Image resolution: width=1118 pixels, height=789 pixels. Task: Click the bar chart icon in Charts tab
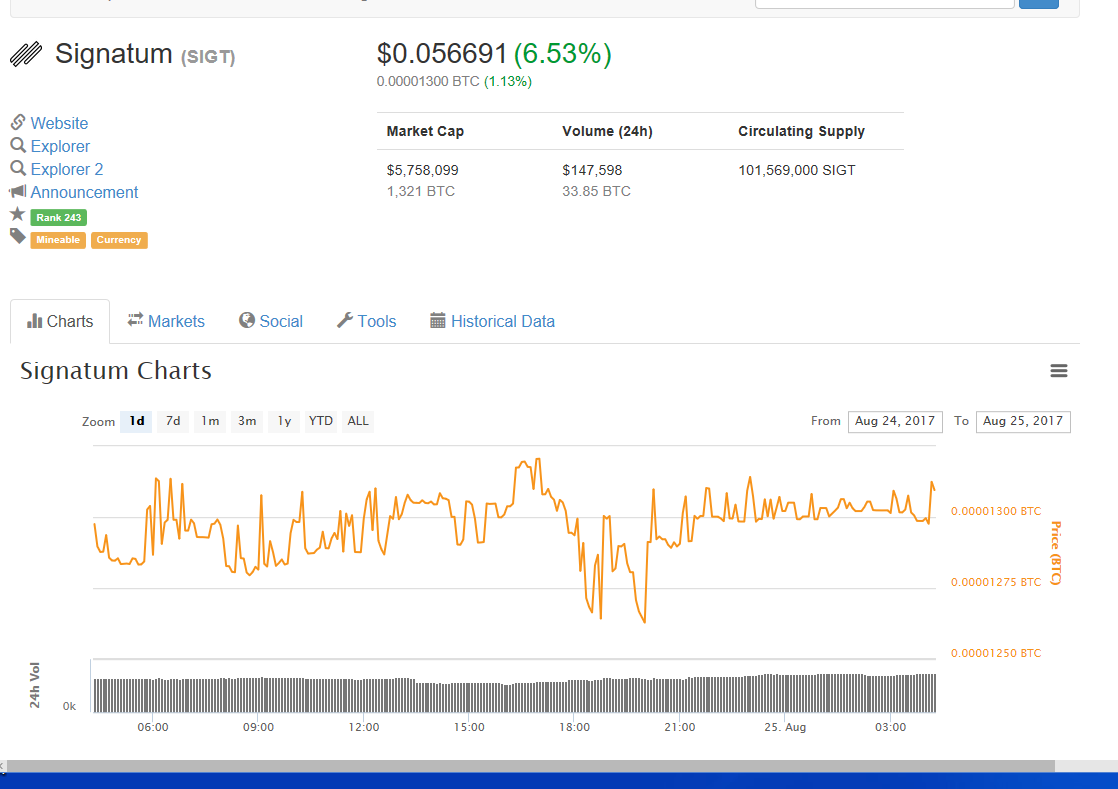click(x=34, y=321)
